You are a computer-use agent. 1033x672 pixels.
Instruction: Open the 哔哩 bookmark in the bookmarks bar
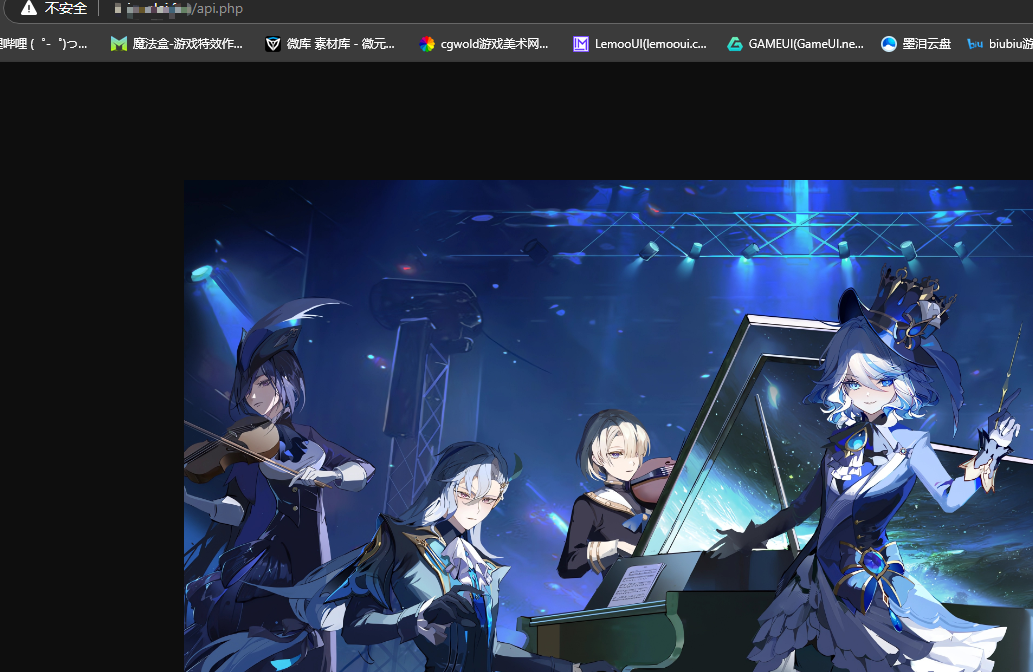click(x=43, y=44)
